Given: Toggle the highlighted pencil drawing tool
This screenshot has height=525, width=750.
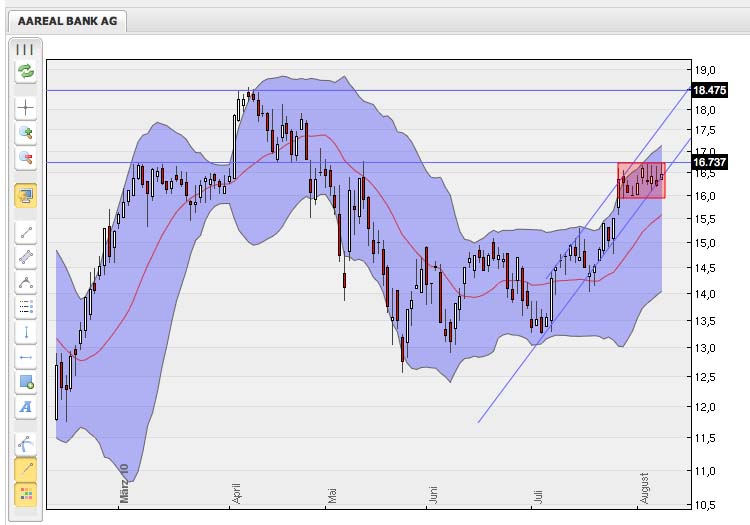Looking at the screenshot, I should (x=26, y=469).
